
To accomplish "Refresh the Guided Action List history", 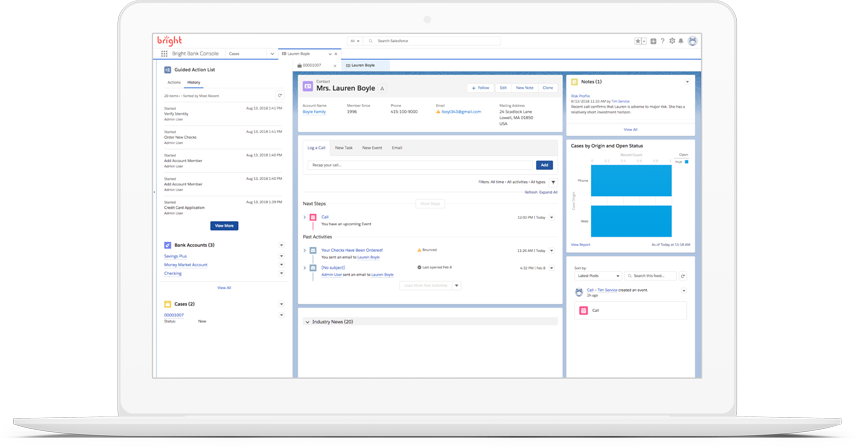I will coord(280,96).
